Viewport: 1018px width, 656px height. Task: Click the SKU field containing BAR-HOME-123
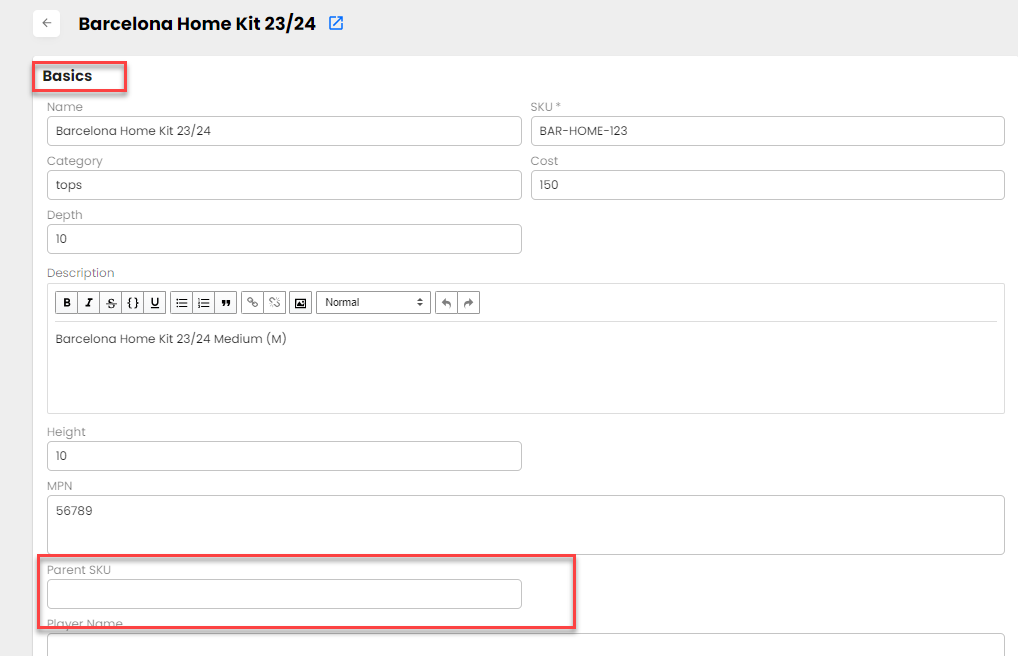click(767, 131)
